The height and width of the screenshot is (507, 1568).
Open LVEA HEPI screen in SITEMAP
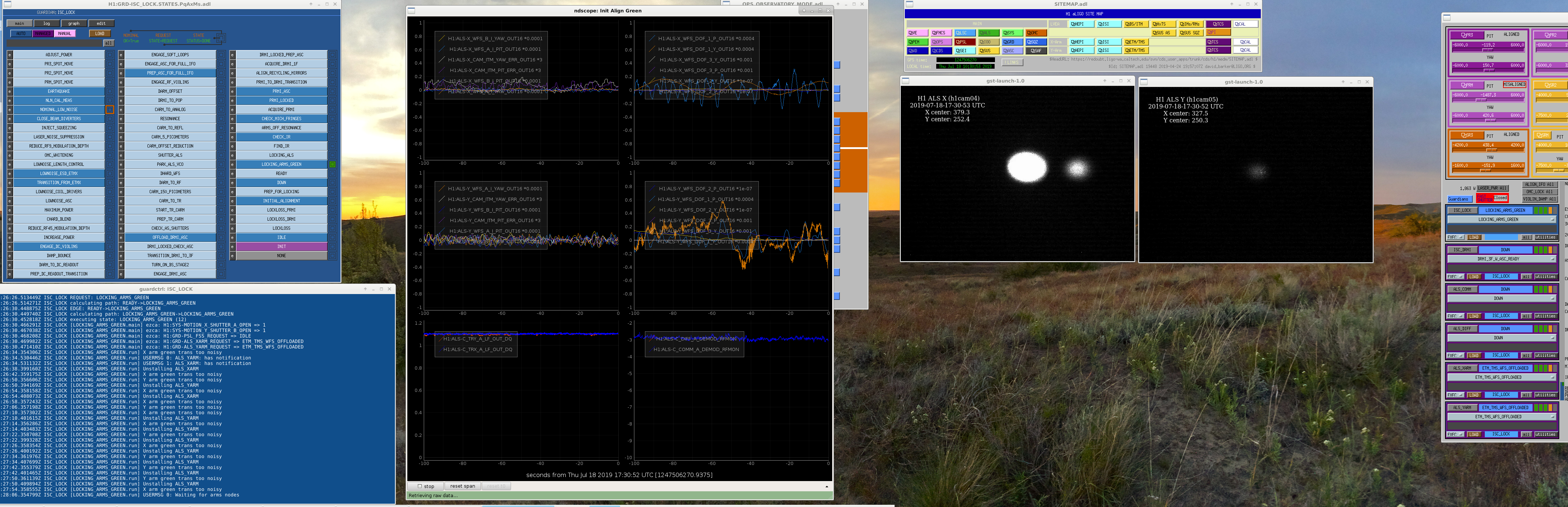[1082, 24]
